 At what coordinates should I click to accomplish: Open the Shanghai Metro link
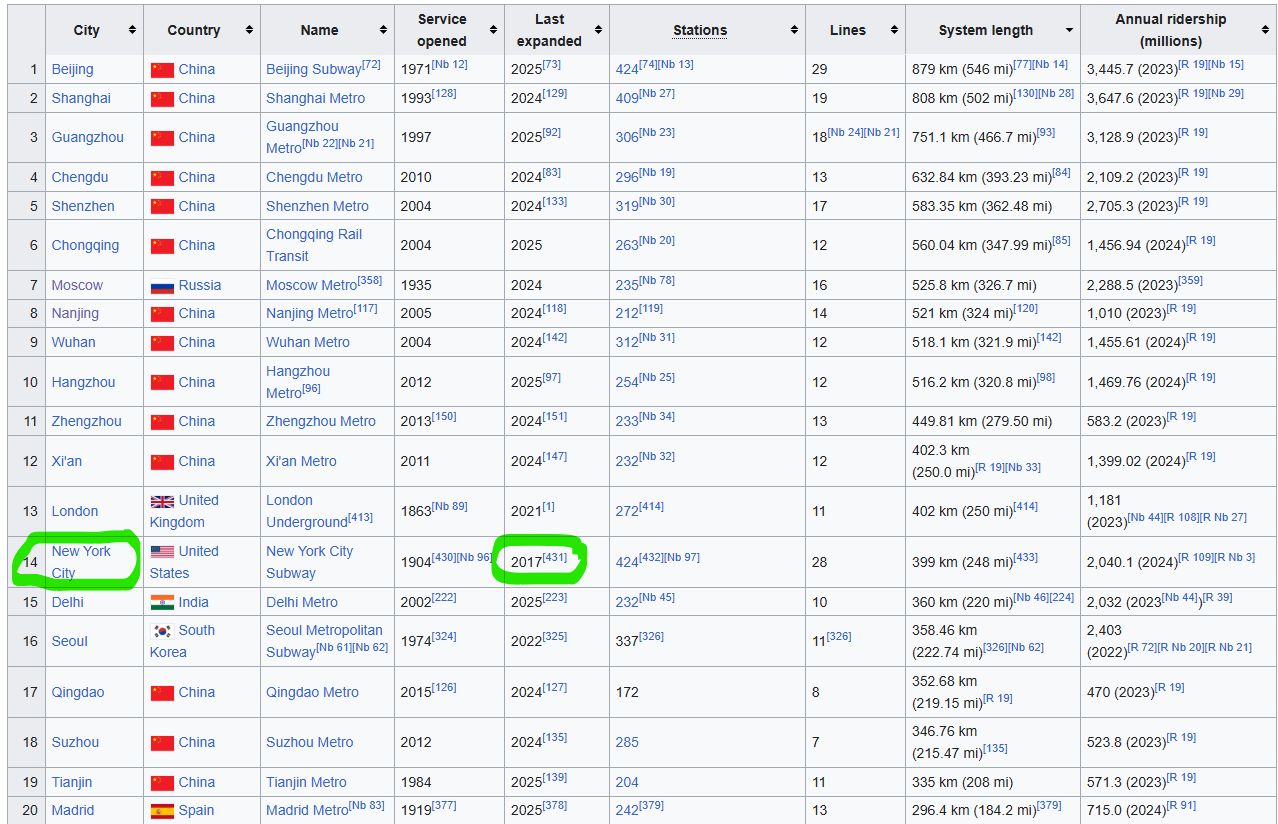click(315, 98)
